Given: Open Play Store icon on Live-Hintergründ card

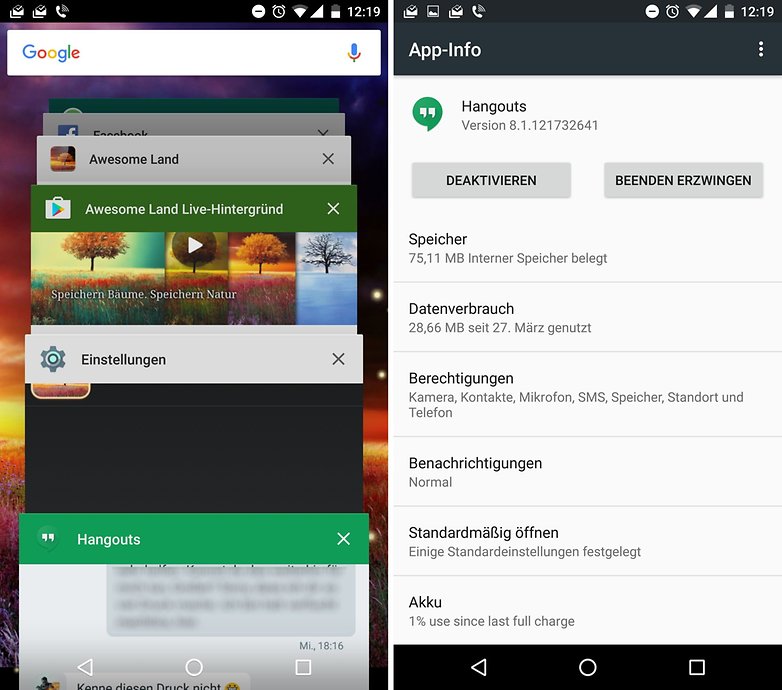Looking at the screenshot, I should click(x=58, y=208).
